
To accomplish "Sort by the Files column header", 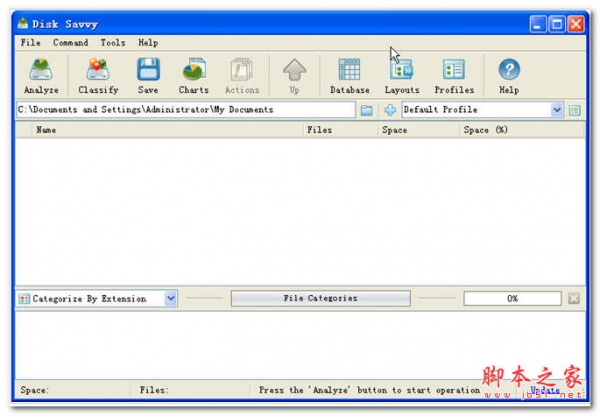I will point(341,130).
